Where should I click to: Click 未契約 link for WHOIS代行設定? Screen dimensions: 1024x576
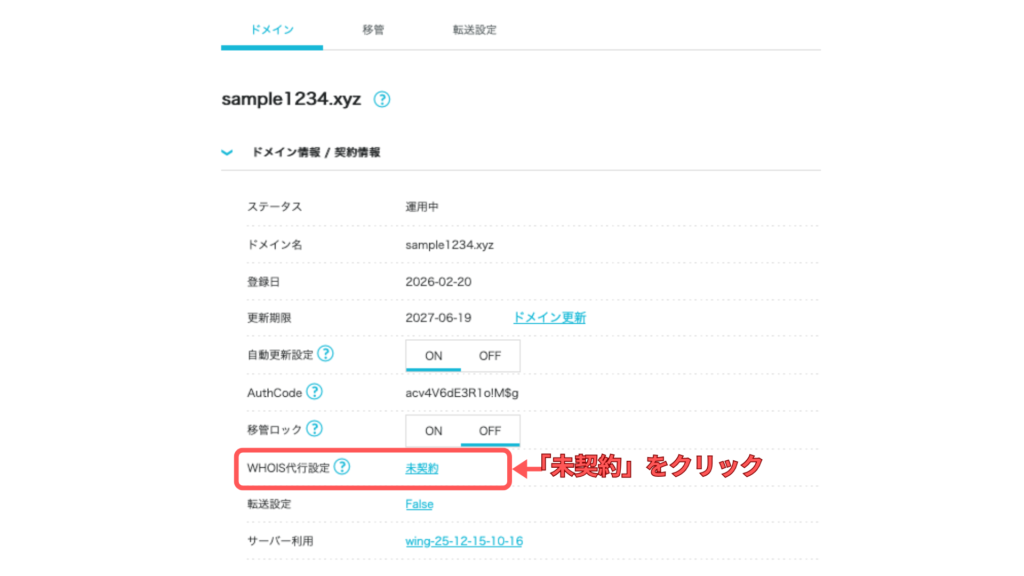click(x=422, y=467)
